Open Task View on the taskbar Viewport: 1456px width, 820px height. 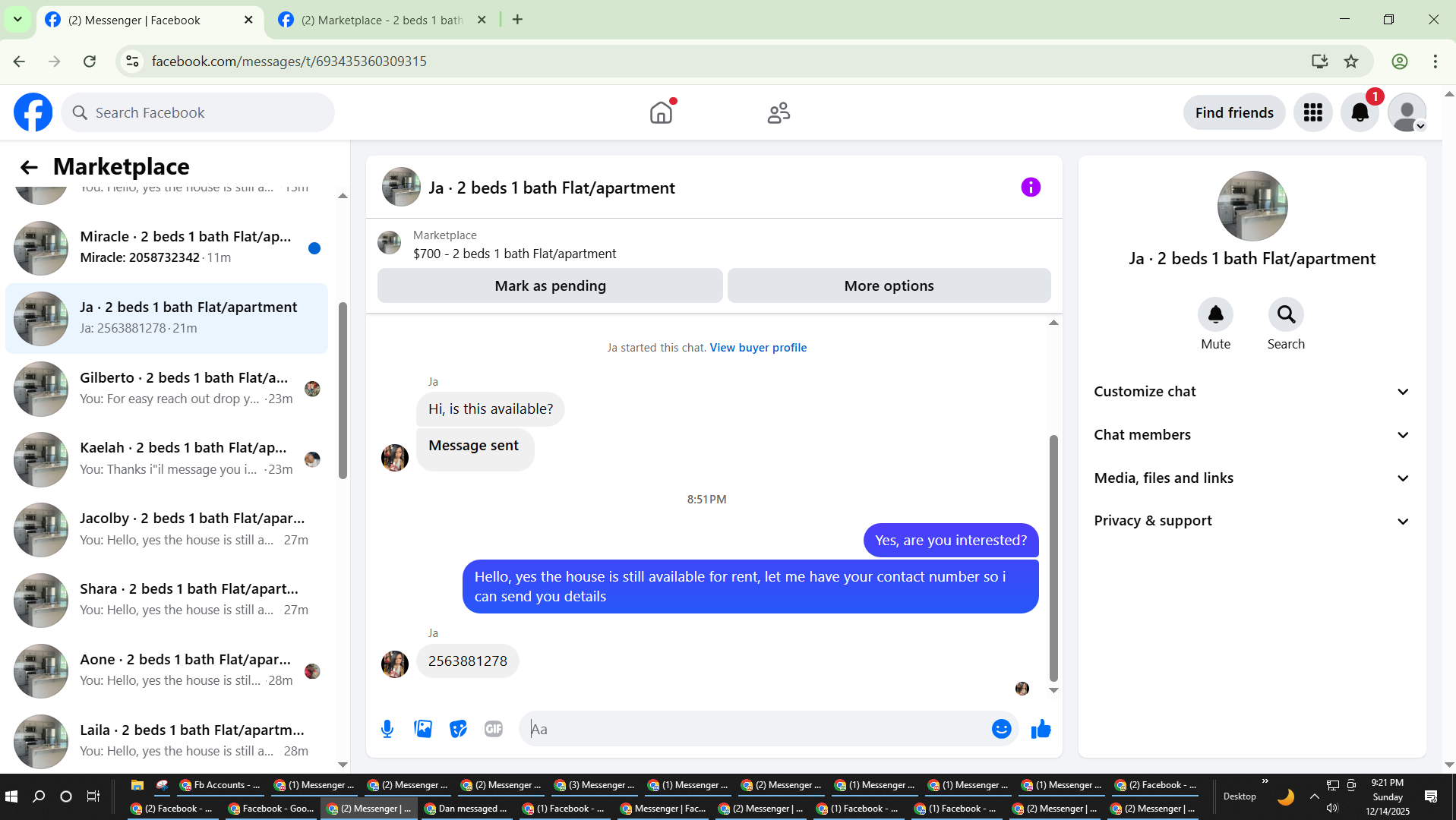(x=93, y=796)
